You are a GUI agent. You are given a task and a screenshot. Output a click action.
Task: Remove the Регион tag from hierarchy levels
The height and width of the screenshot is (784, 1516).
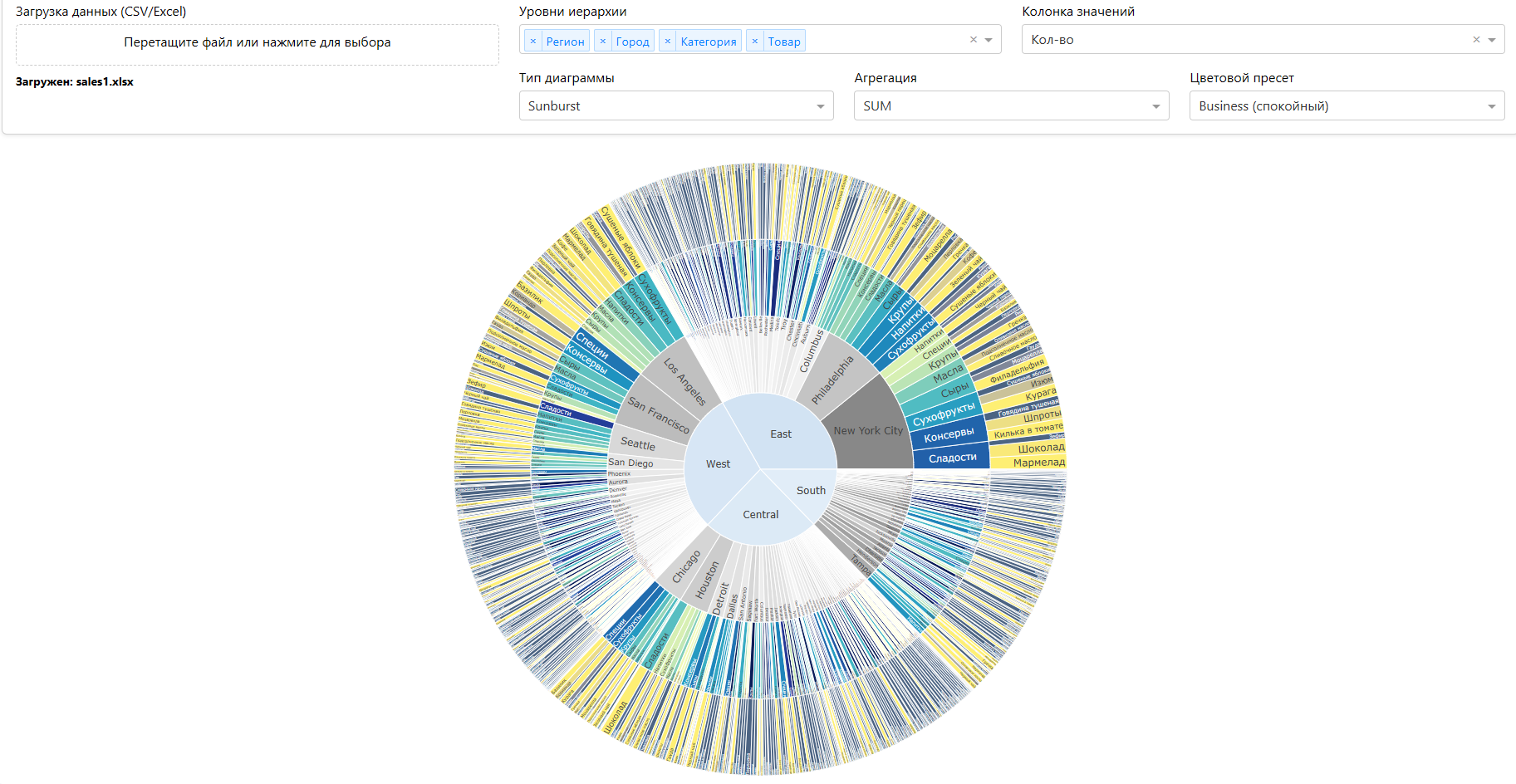pos(532,41)
